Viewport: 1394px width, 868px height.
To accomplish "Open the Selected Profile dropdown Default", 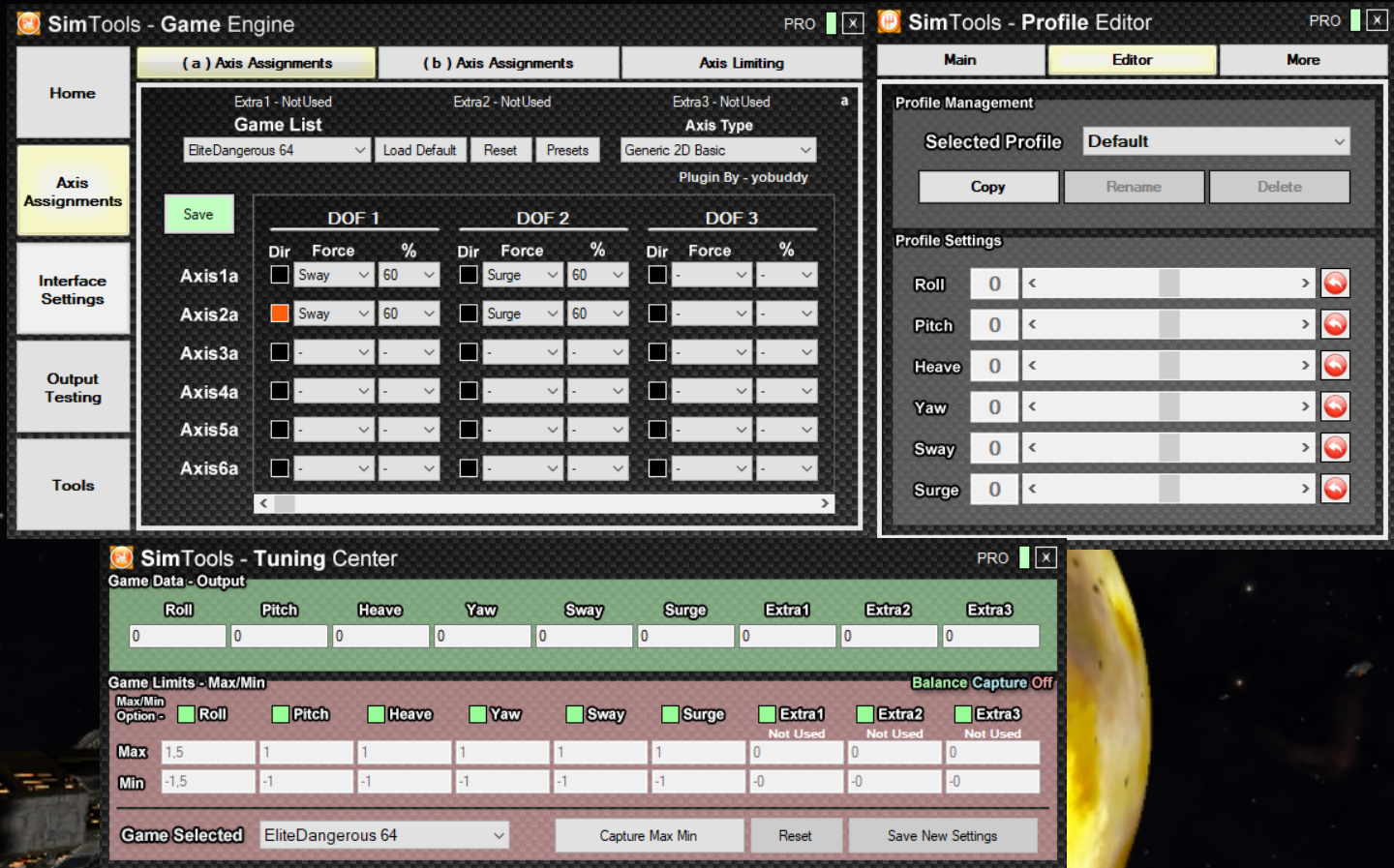I will [x=1216, y=141].
